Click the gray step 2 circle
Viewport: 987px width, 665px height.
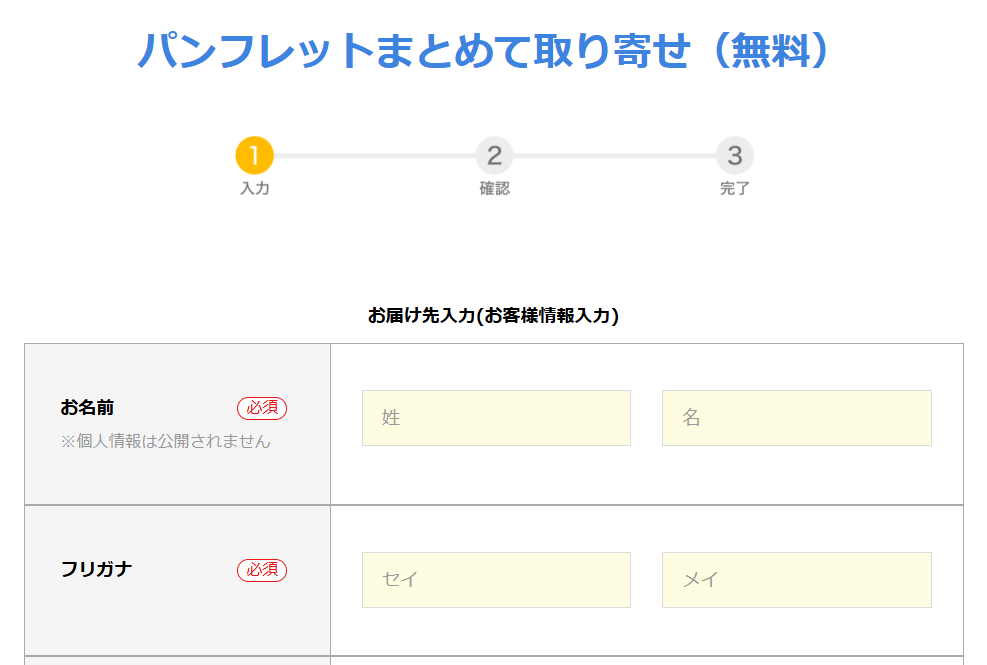(494, 156)
